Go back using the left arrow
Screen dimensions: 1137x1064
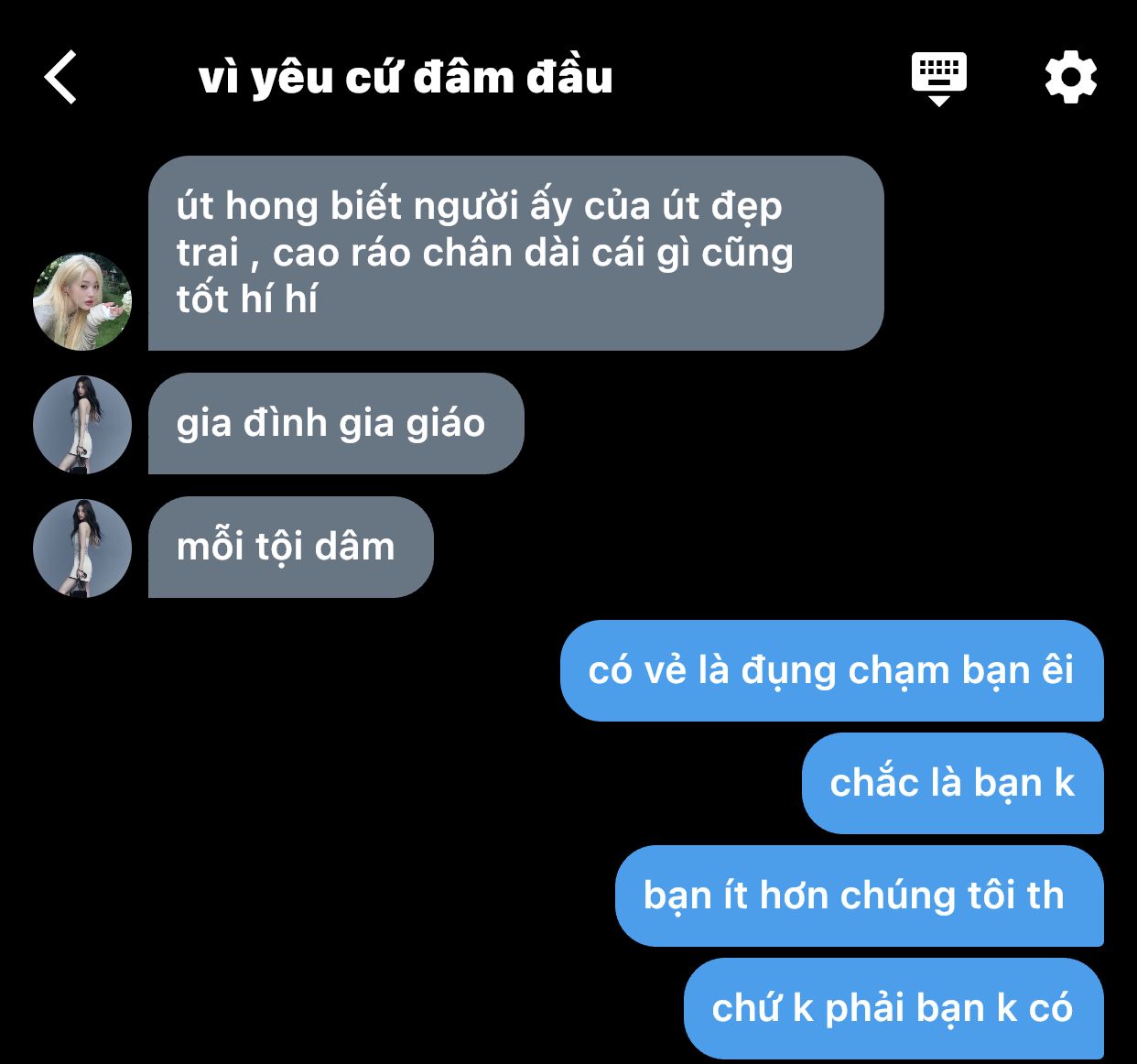[60, 77]
